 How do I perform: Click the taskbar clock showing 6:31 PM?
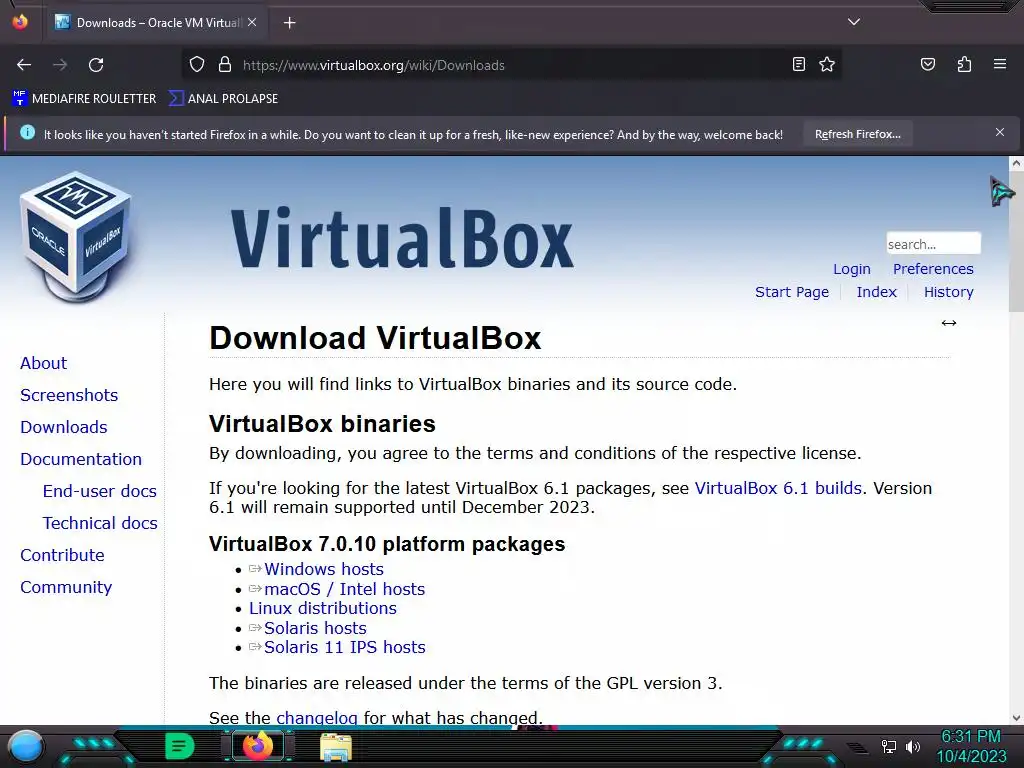coord(970,746)
